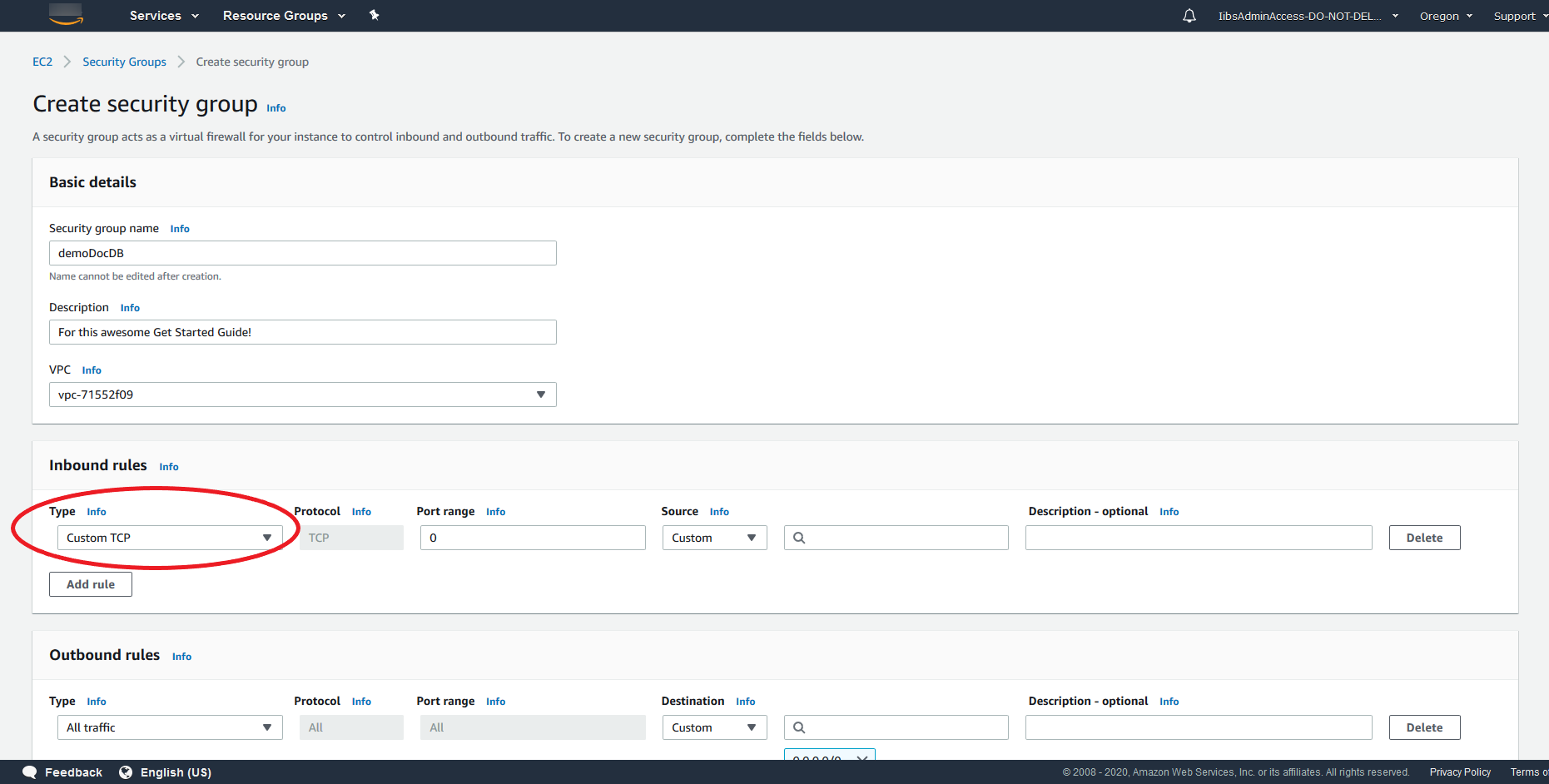Open Info next to Create security group title
The image size is (1549, 784).
pyautogui.click(x=276, y=108)
